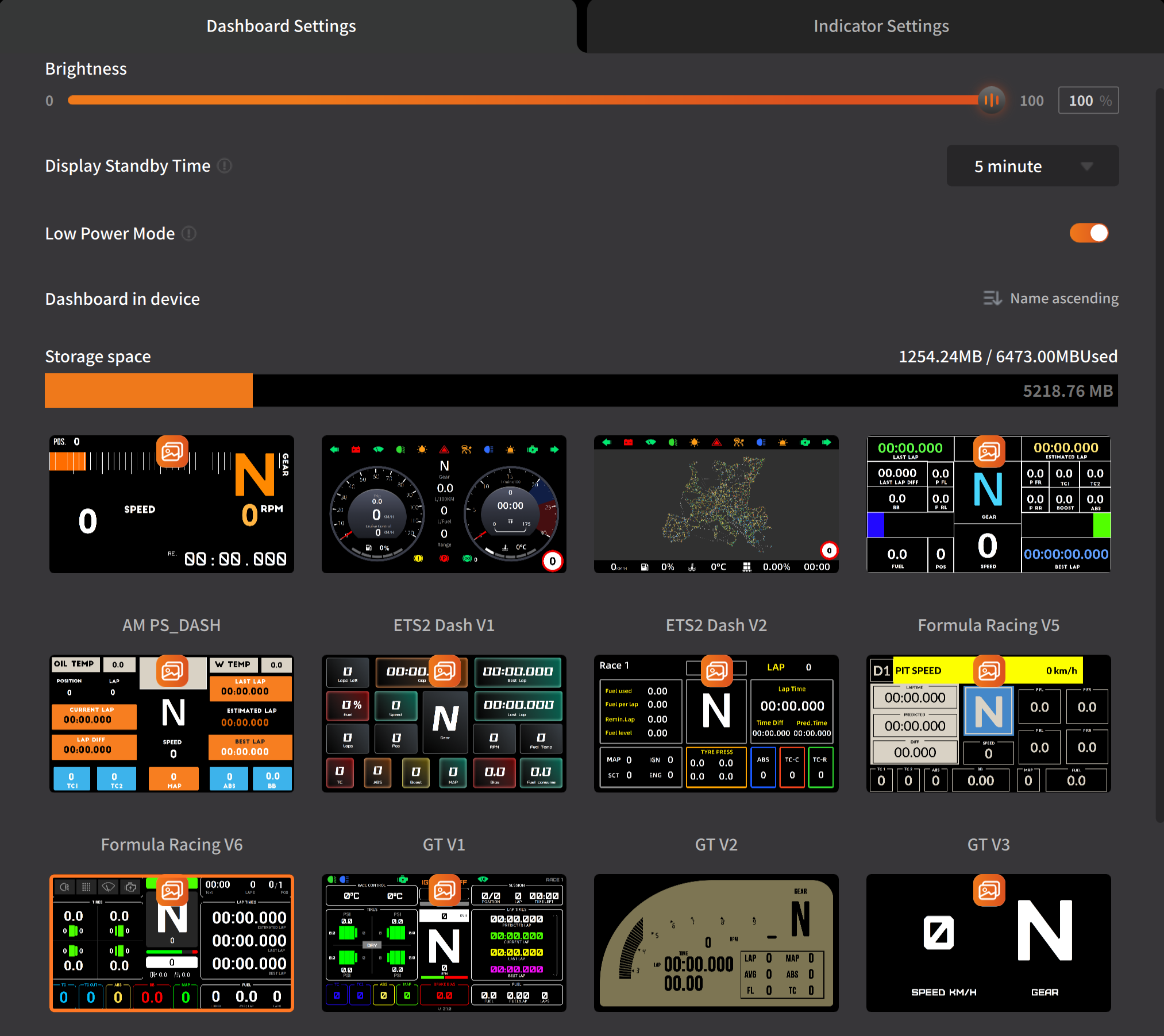Select the Dashboard Settings tab

point(281,26)
